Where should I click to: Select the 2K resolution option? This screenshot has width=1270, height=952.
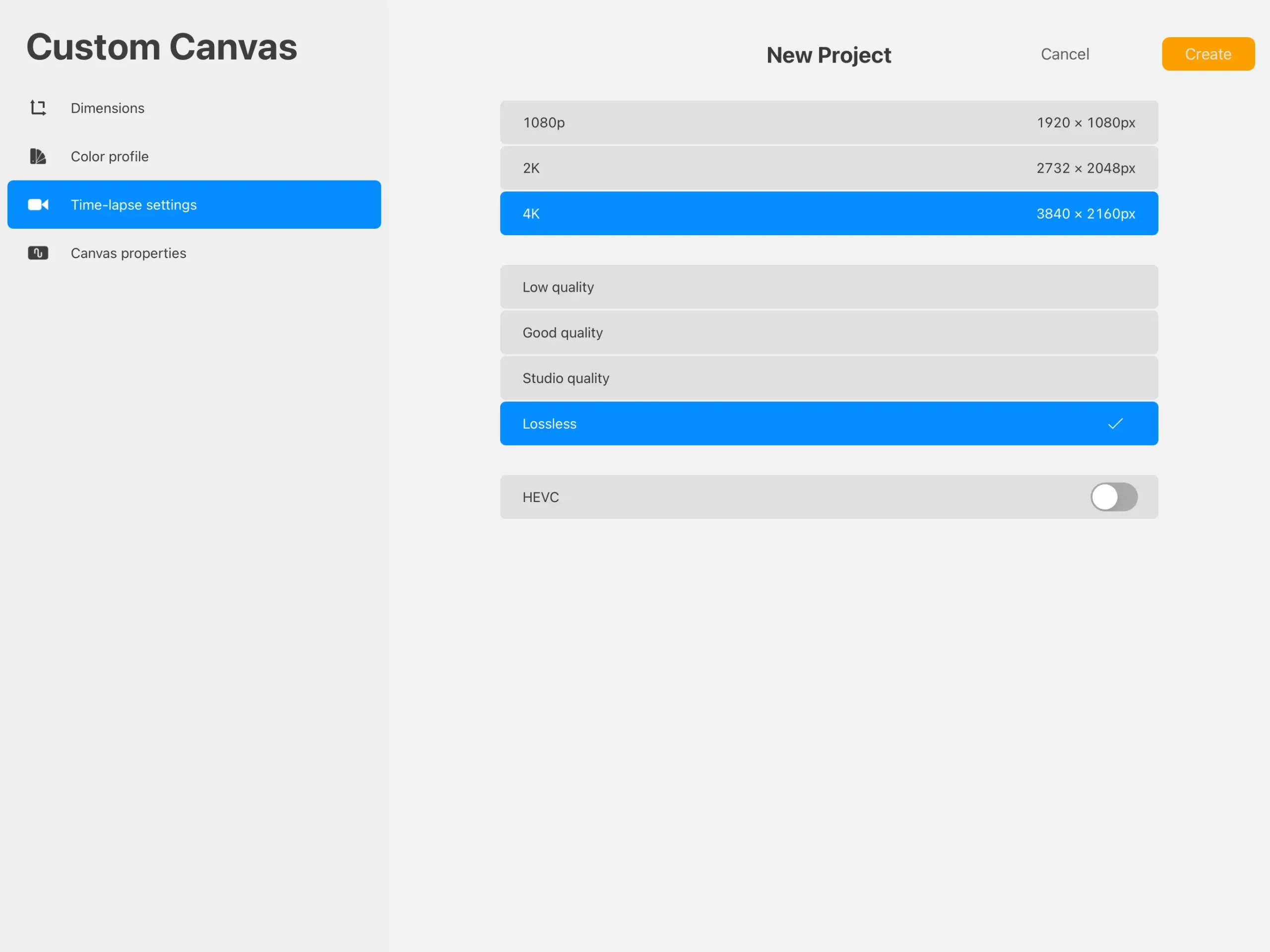tap(828, 168)
